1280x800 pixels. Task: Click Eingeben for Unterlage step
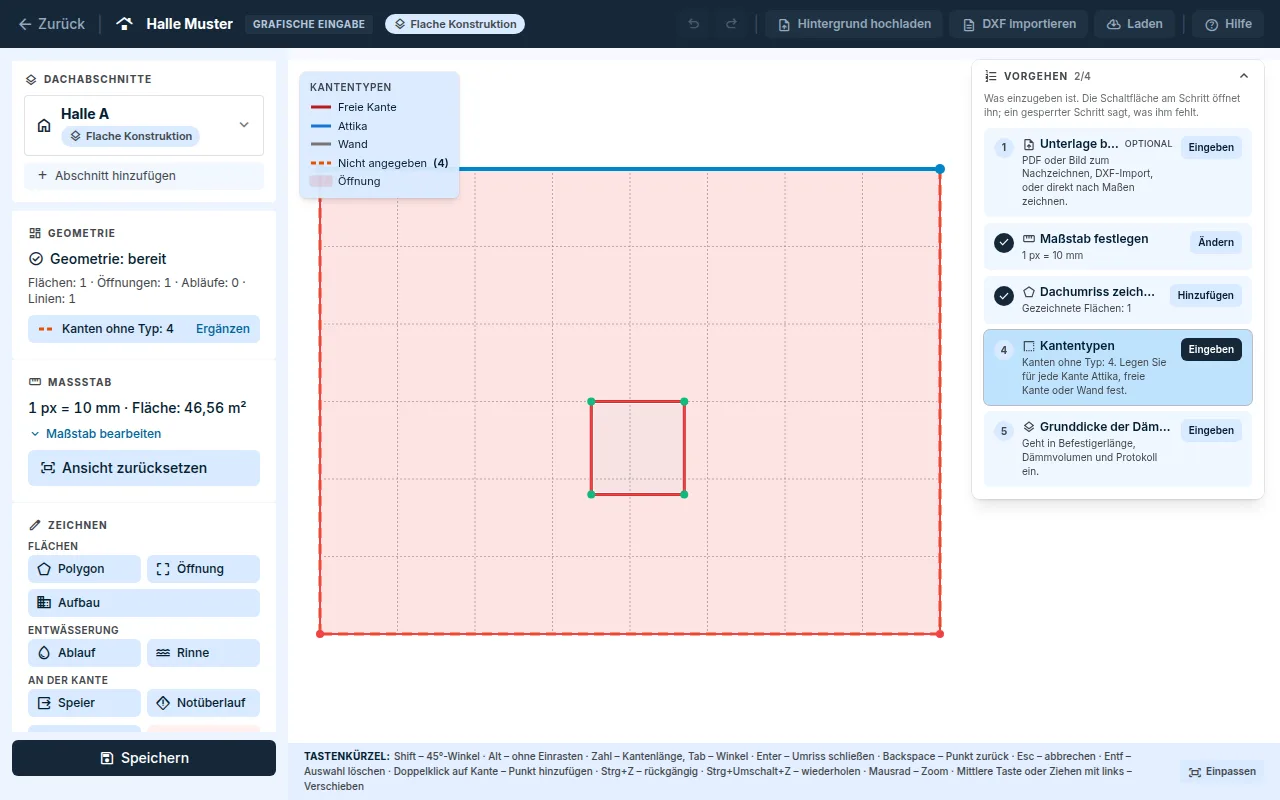1211,147
